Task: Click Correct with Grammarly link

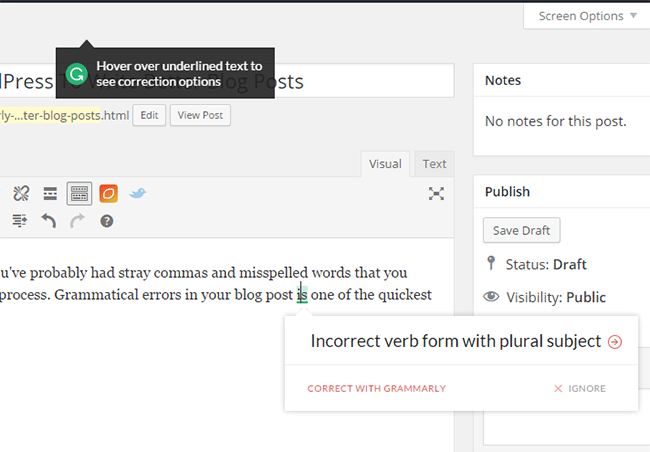Action: (376, 388)
